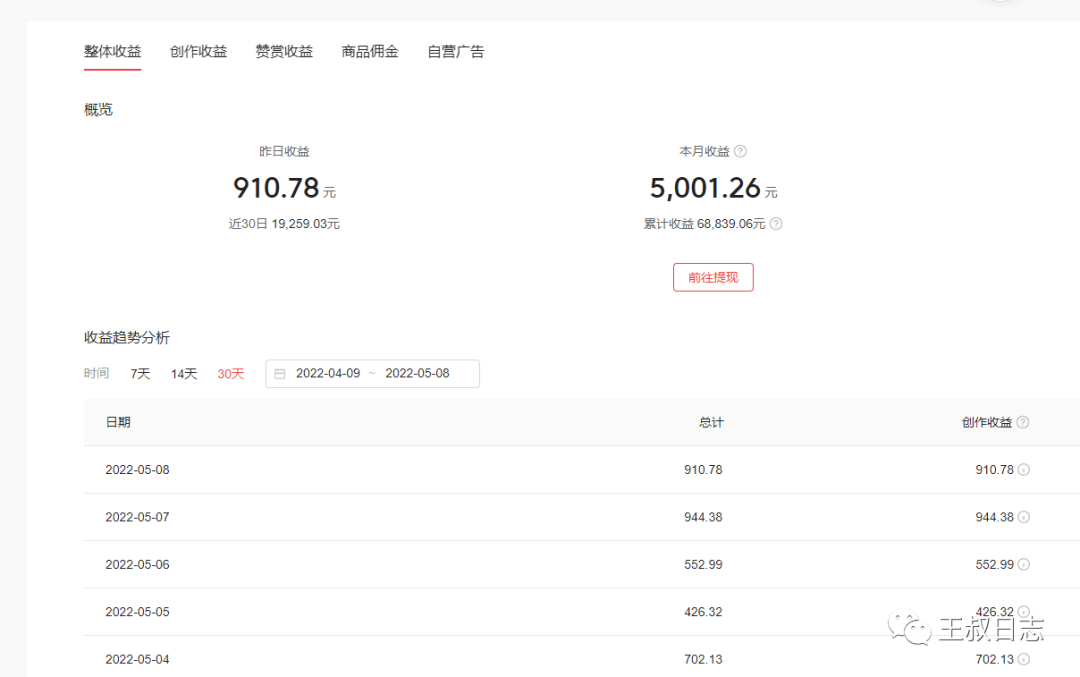
Task: Click the help icon beside 累计收益
Action: click(x=776, y=224)
